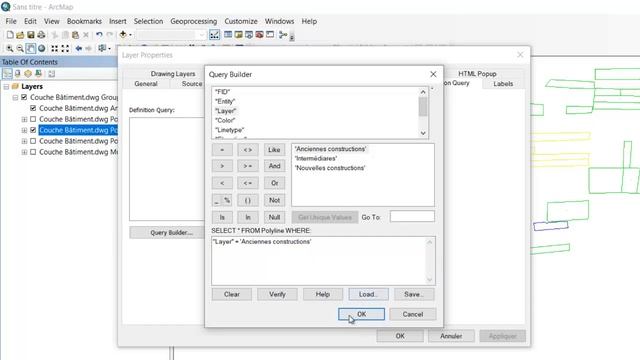The image size is (640, 360).
Task: Undo the last action with the blue arrow
Action: [x=99, y=35]
